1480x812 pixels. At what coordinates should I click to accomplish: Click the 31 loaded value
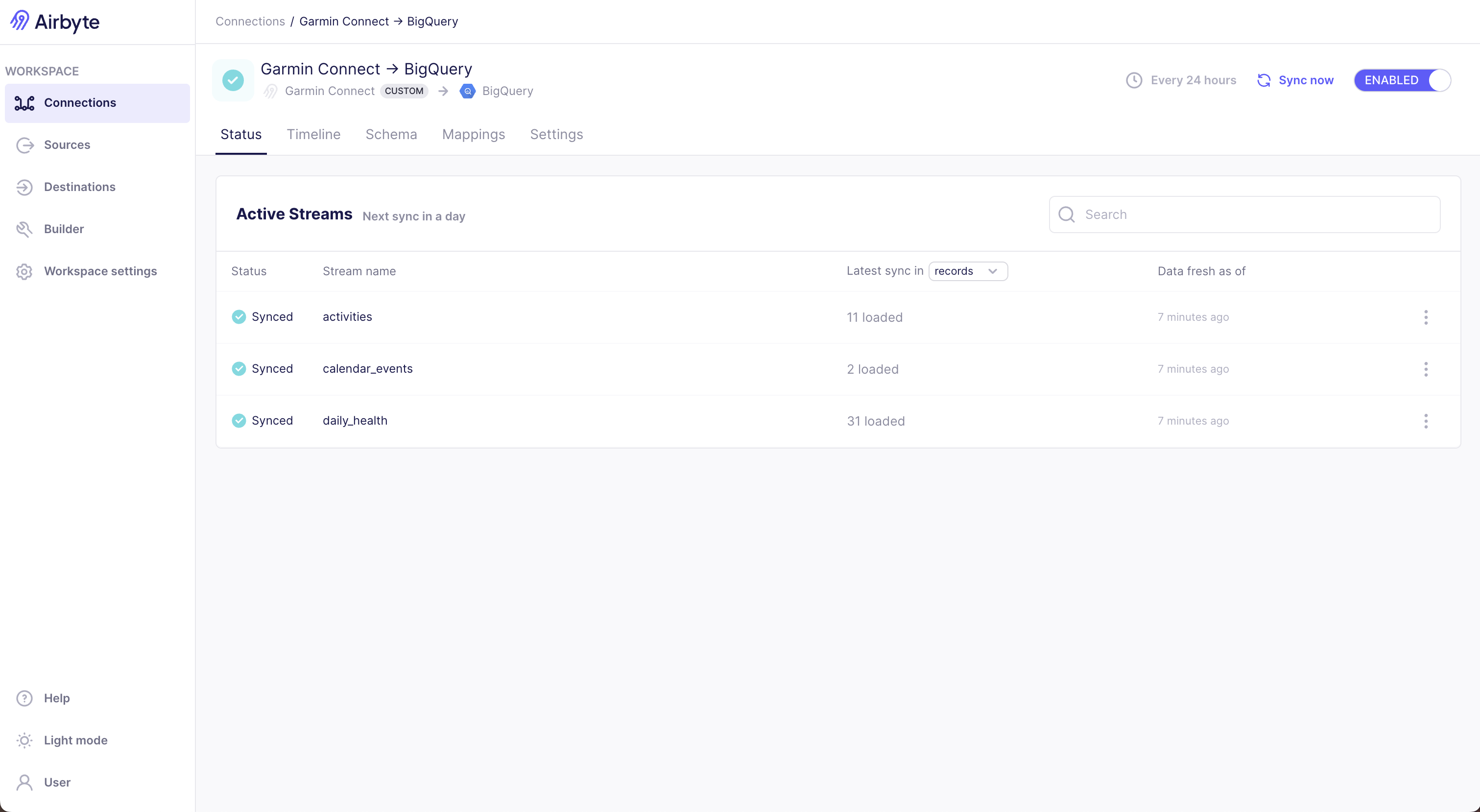point(876,421)
